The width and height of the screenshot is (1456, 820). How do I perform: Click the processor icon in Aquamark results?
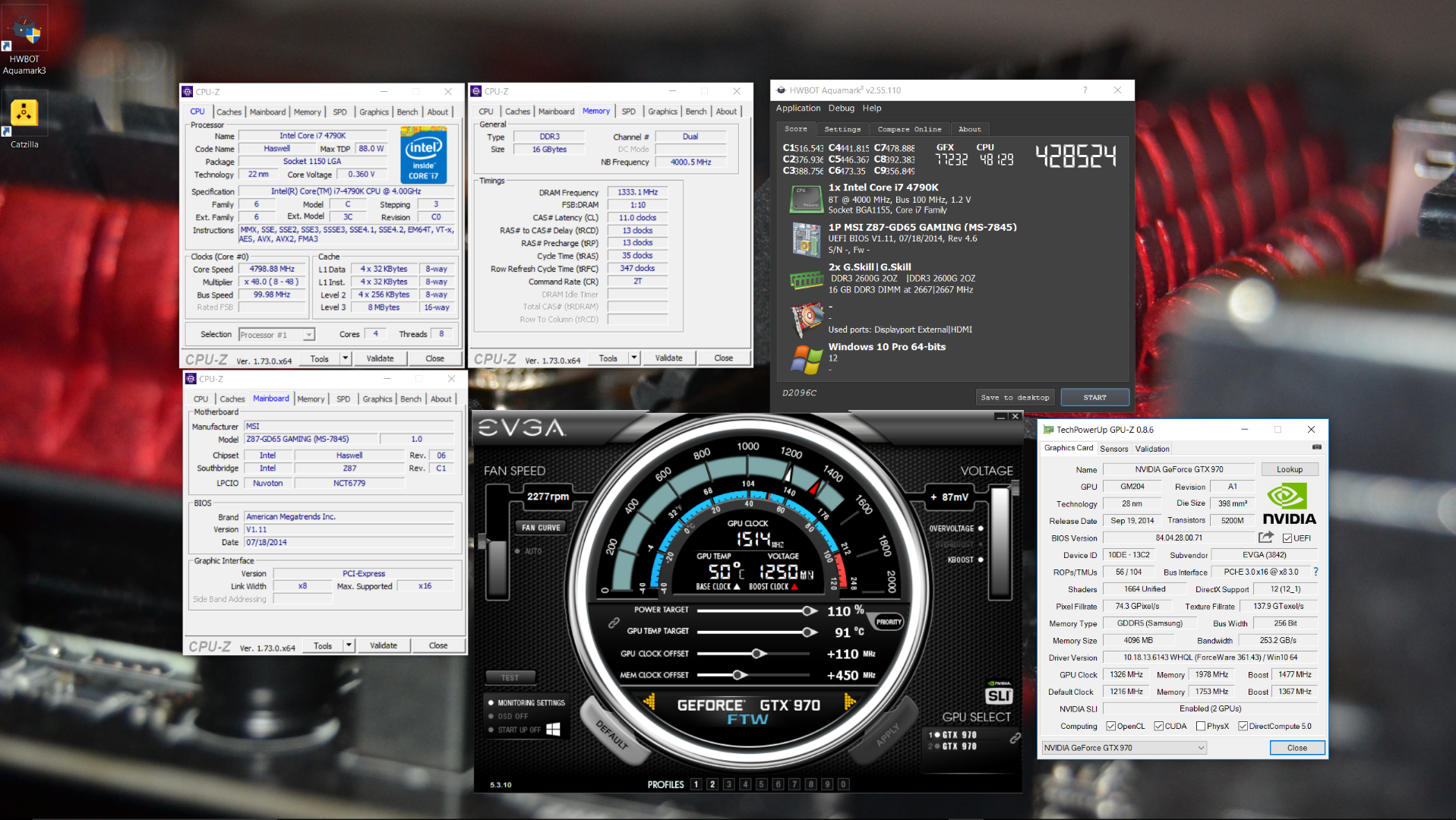[x=807, y=200]
